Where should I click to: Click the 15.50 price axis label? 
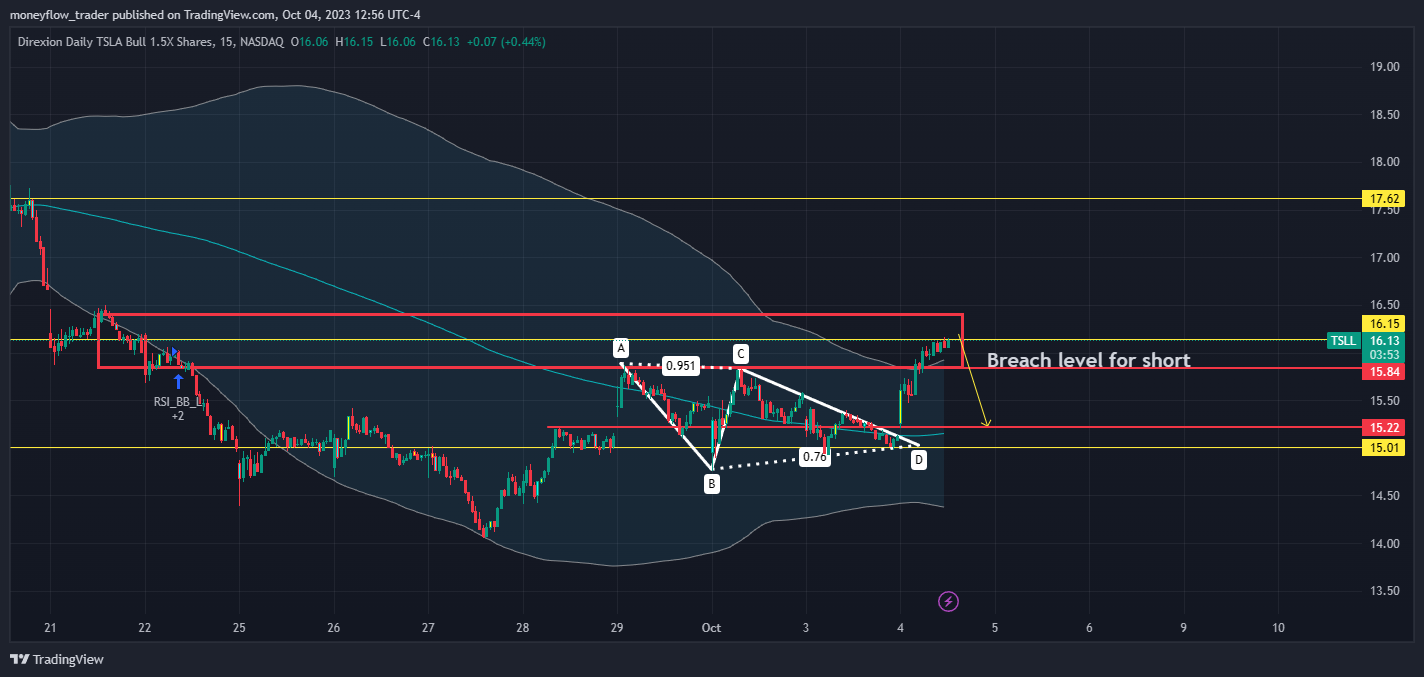1384,401
